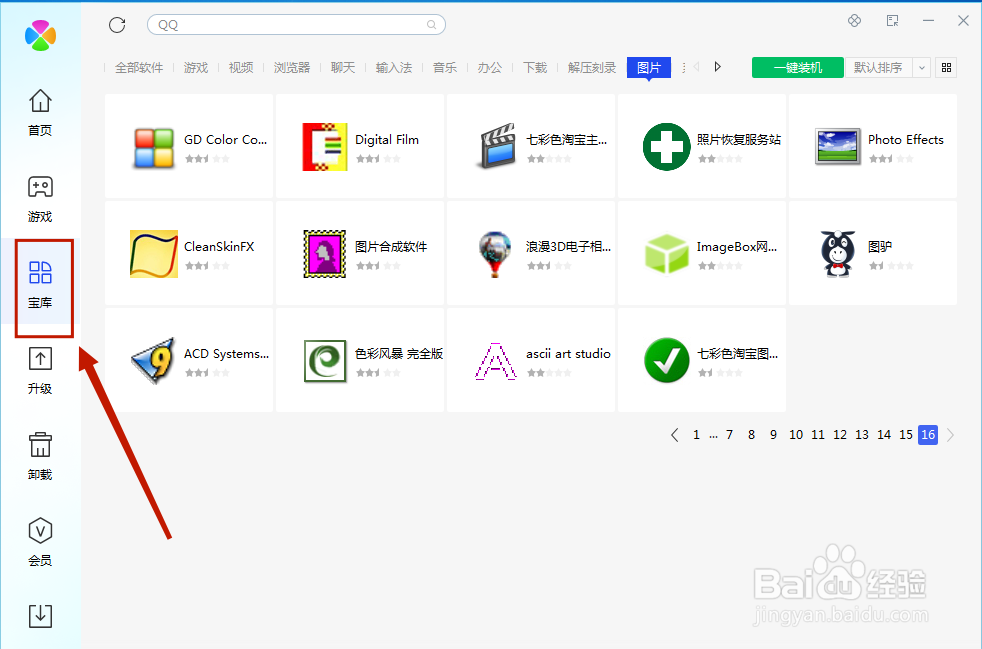Click the ascii art studio title text

click(x=568, y=354)
